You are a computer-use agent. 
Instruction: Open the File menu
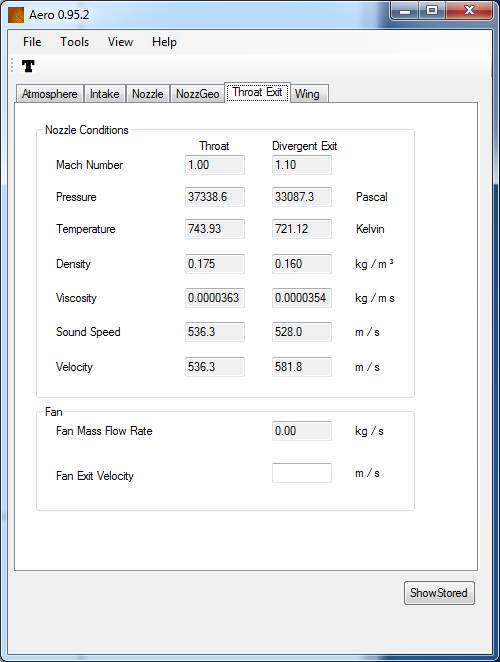coord(32,42)
